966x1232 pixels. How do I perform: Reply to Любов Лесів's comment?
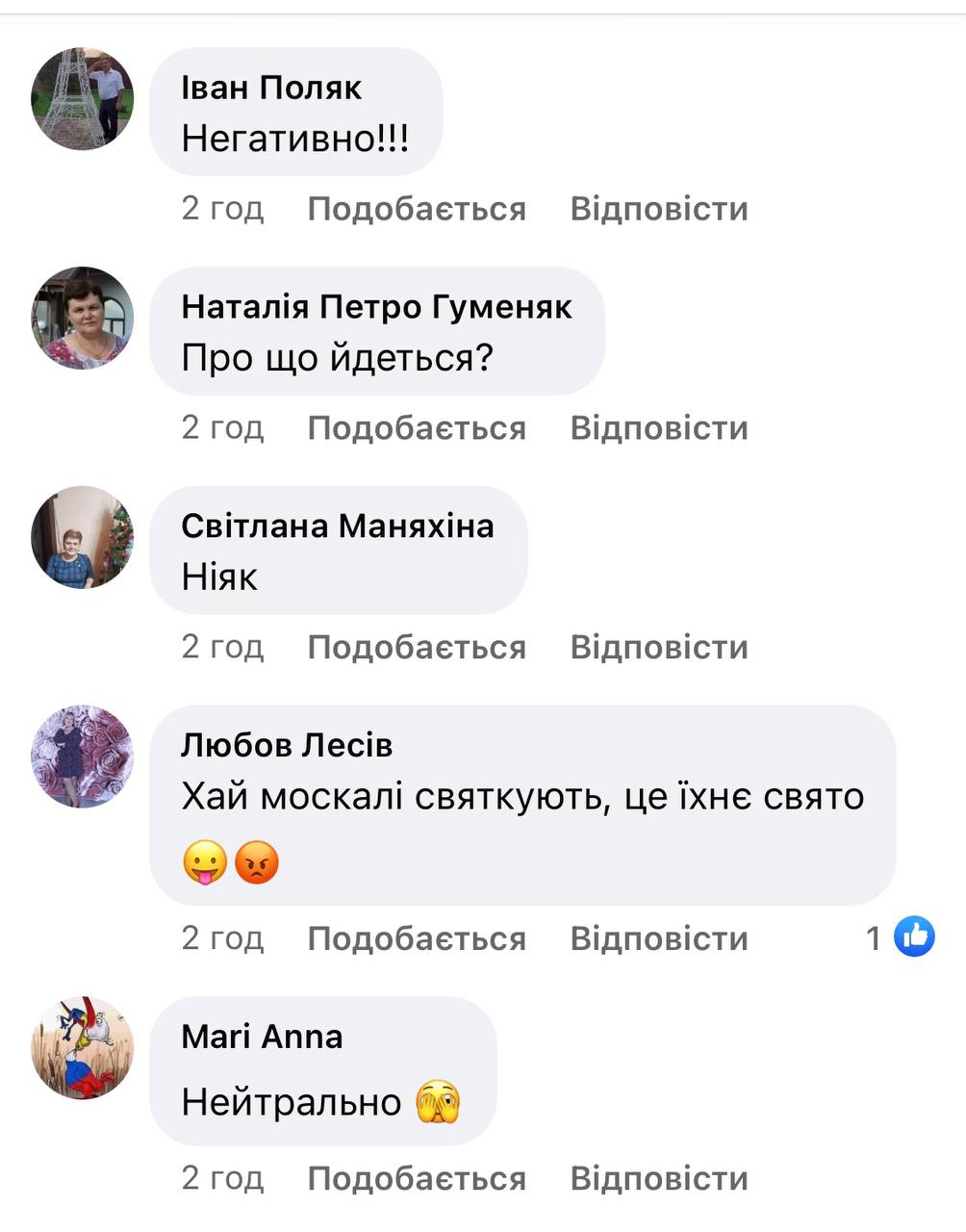pos(659,938)
